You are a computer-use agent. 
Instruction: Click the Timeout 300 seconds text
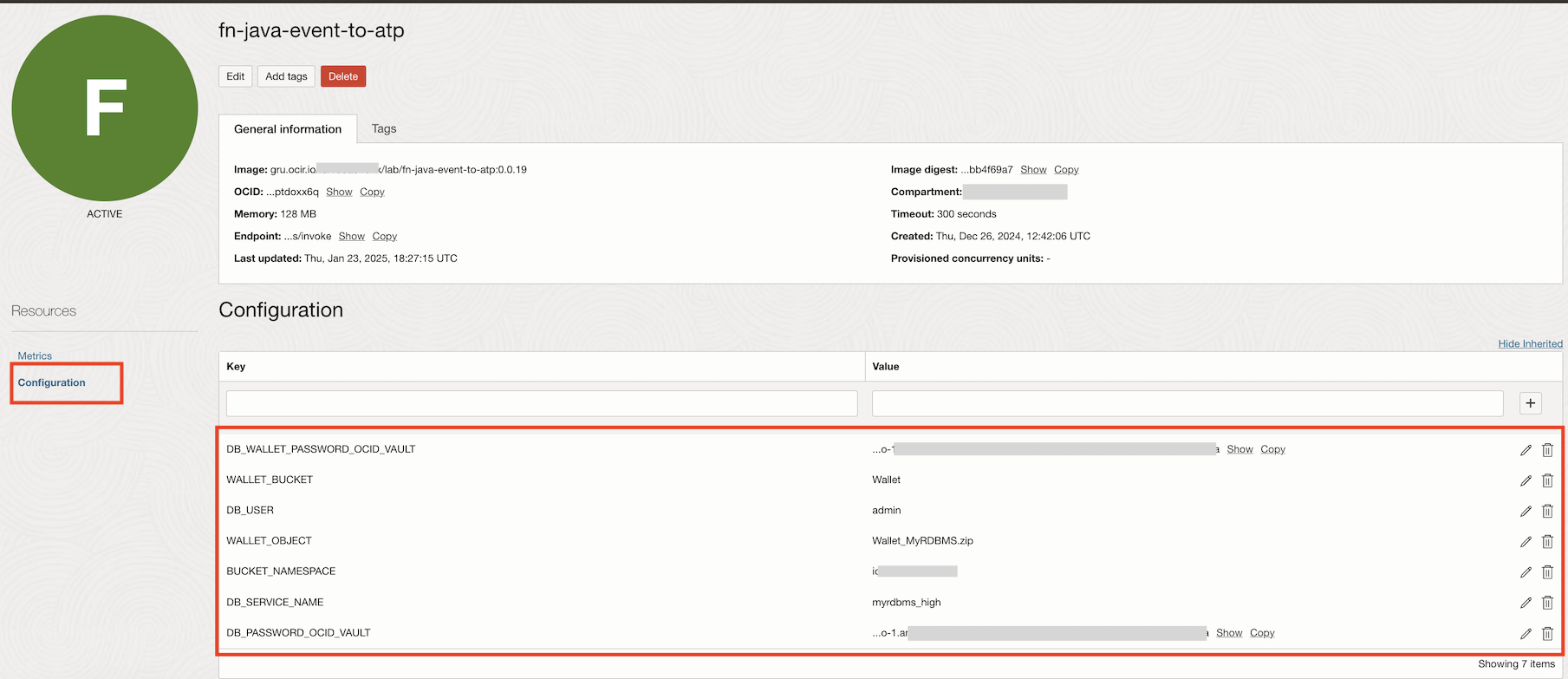[943, 214]
